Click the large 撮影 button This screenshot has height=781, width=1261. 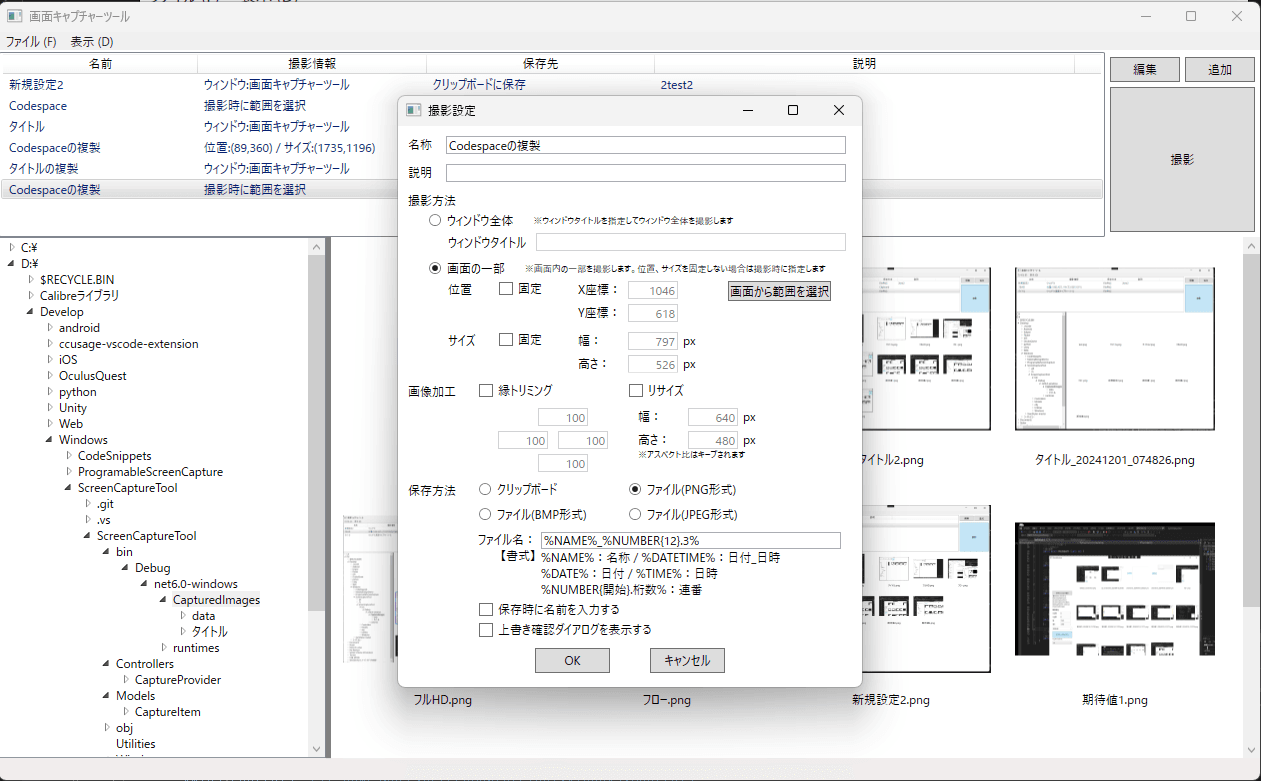pos(1182,159)
